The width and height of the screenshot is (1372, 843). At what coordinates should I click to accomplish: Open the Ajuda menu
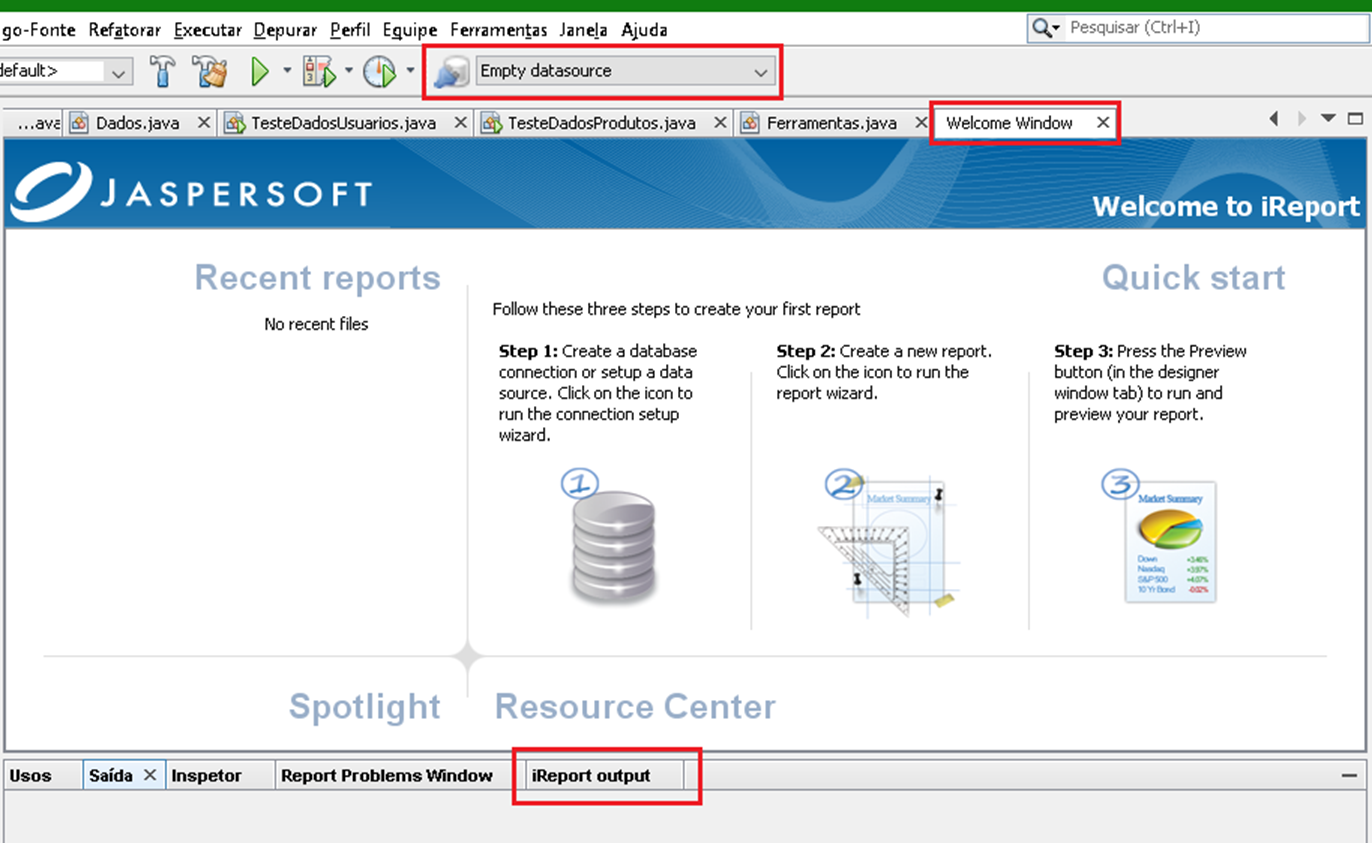644,29
